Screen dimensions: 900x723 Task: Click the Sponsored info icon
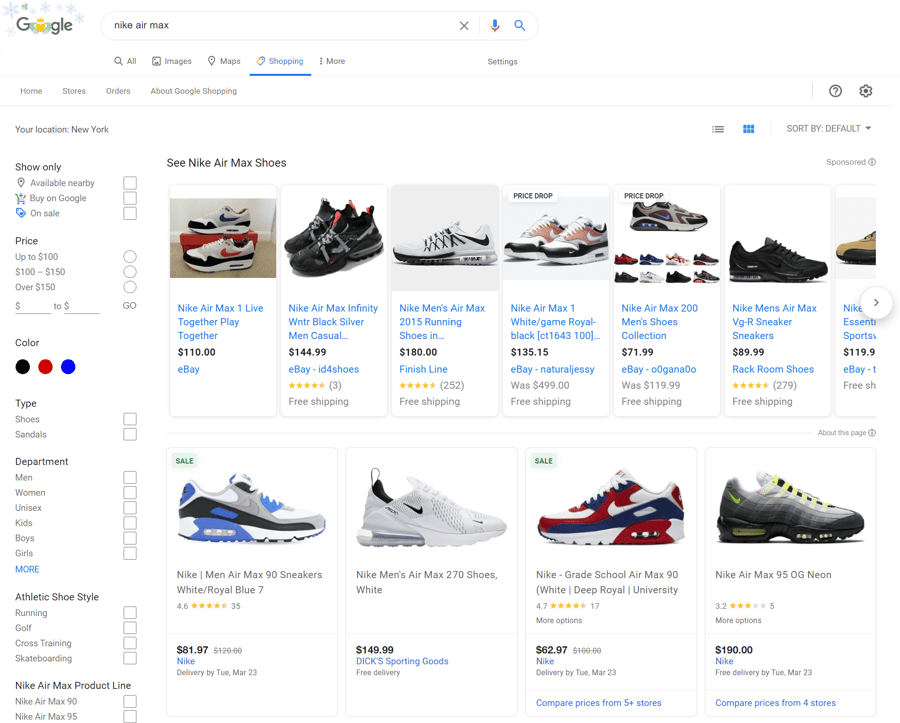click(x=872, y=162)
